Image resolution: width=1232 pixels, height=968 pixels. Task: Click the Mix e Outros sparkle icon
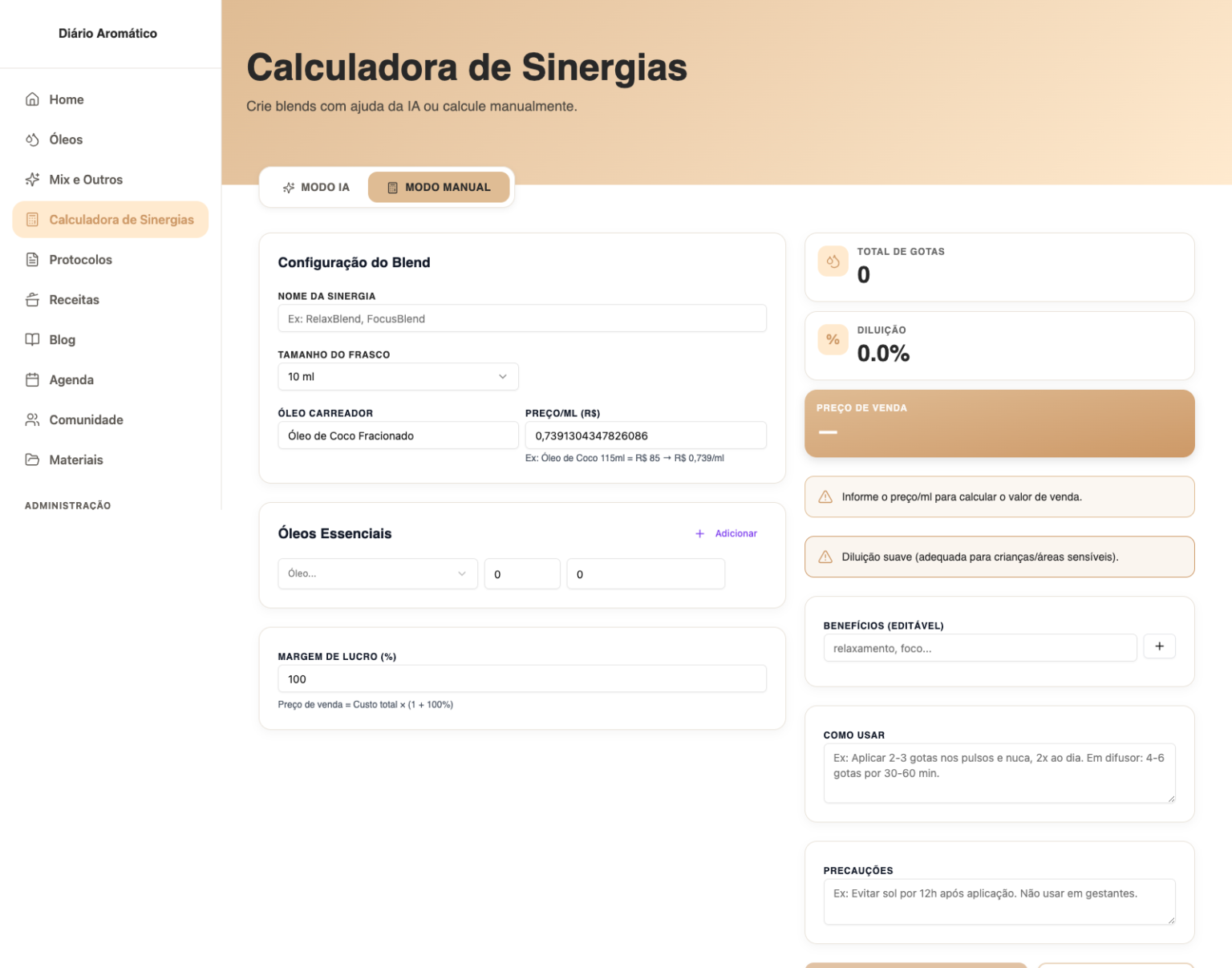32,180
